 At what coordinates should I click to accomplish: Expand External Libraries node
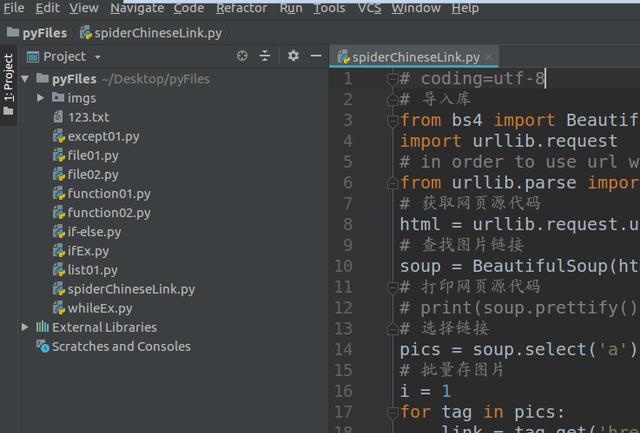pos(25,327)
